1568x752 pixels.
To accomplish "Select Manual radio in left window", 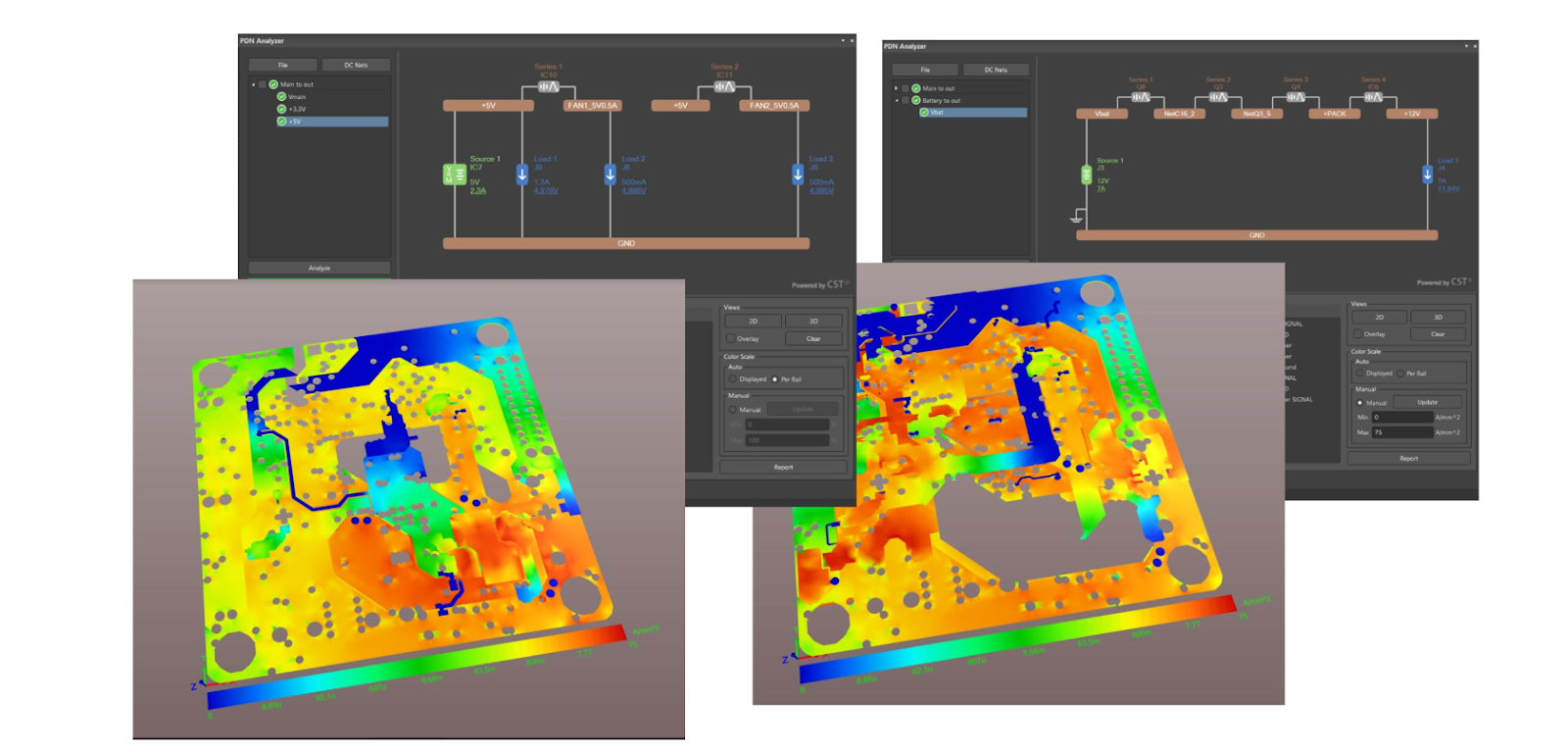I will click(x=733, y=409).
